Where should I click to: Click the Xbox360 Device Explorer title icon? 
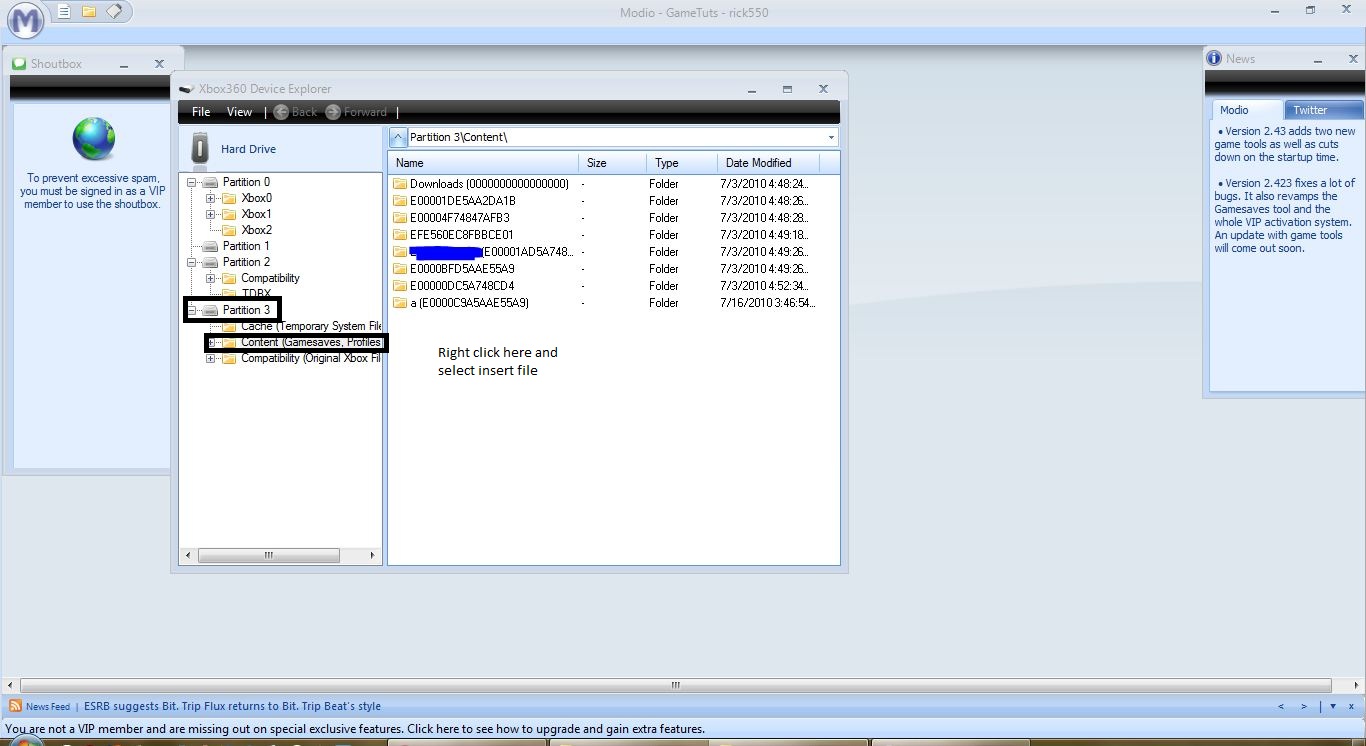click(186, 89)
